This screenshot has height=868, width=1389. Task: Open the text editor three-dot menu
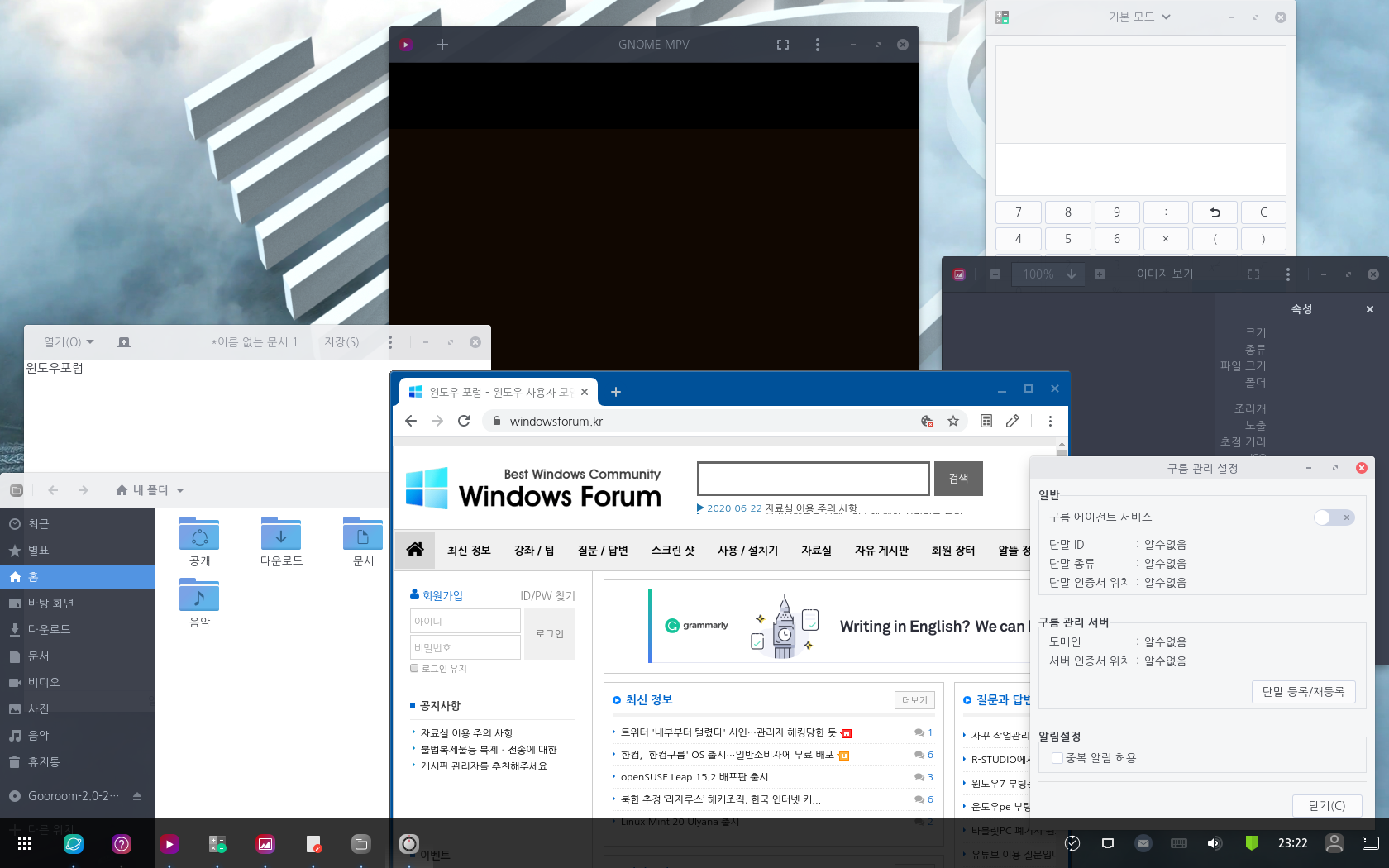pos(390,342)
